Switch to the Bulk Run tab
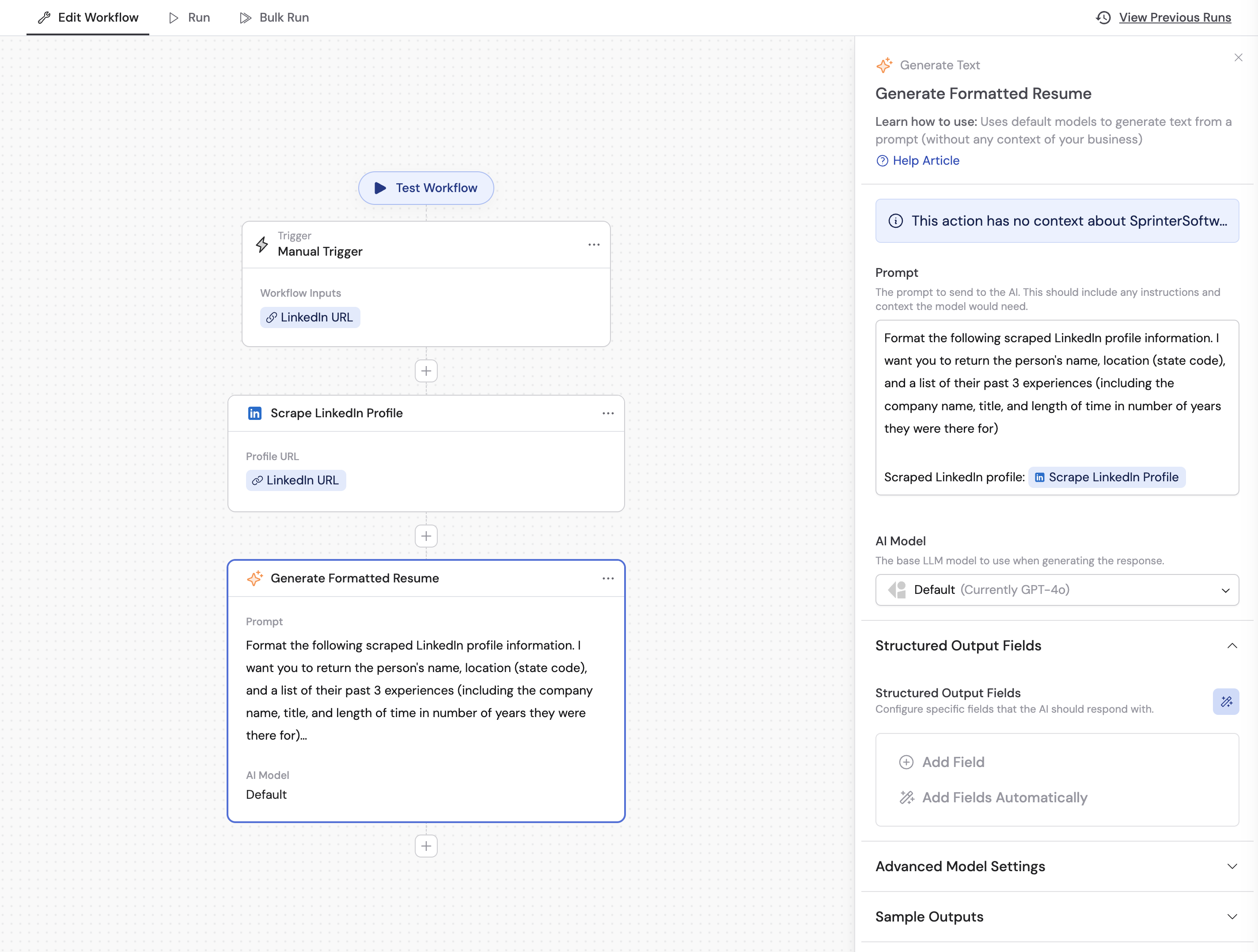This screenshot has width=1258, height=952. point(273,18)
